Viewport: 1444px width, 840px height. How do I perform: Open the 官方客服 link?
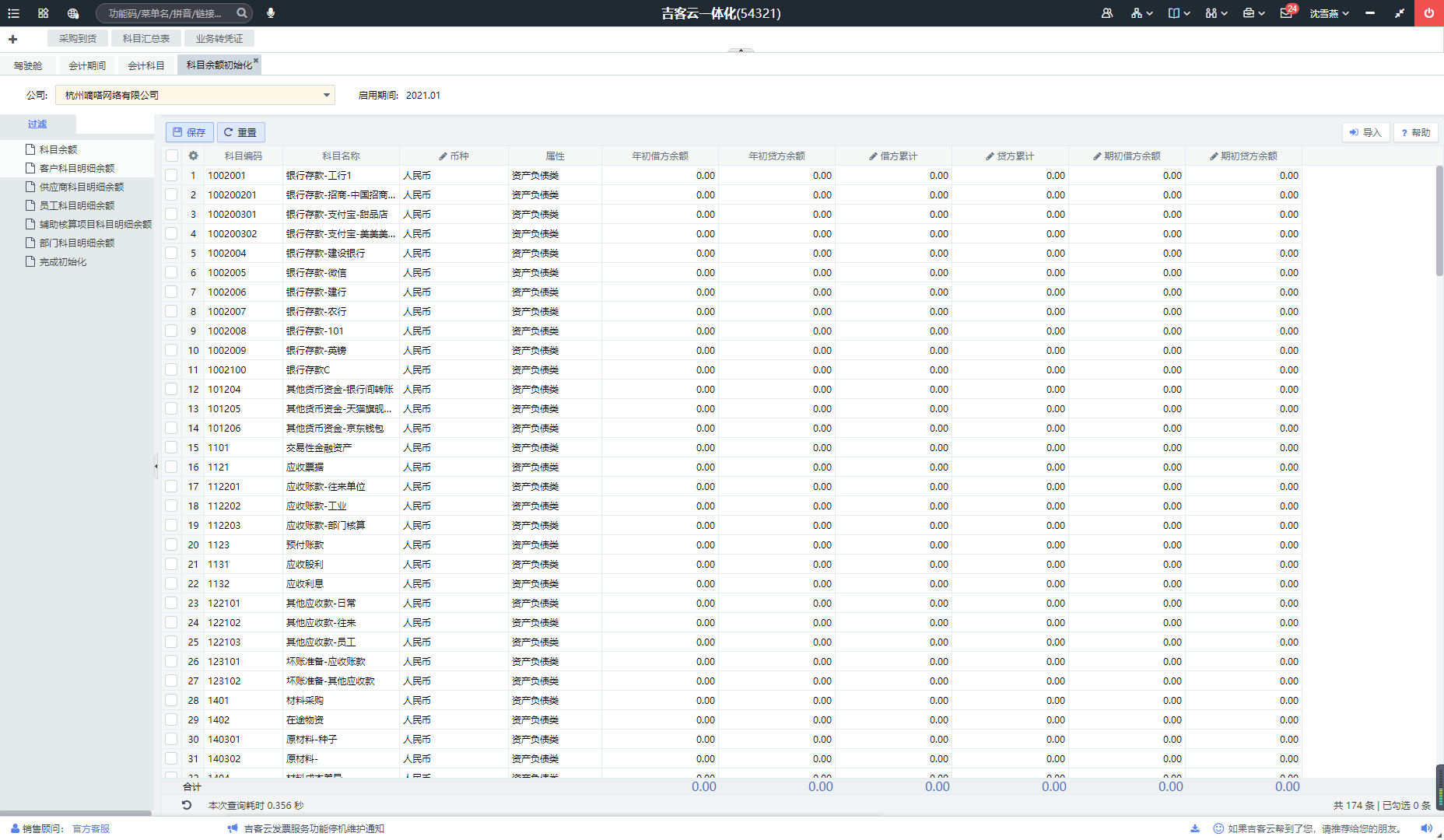(x=91, y=828)
